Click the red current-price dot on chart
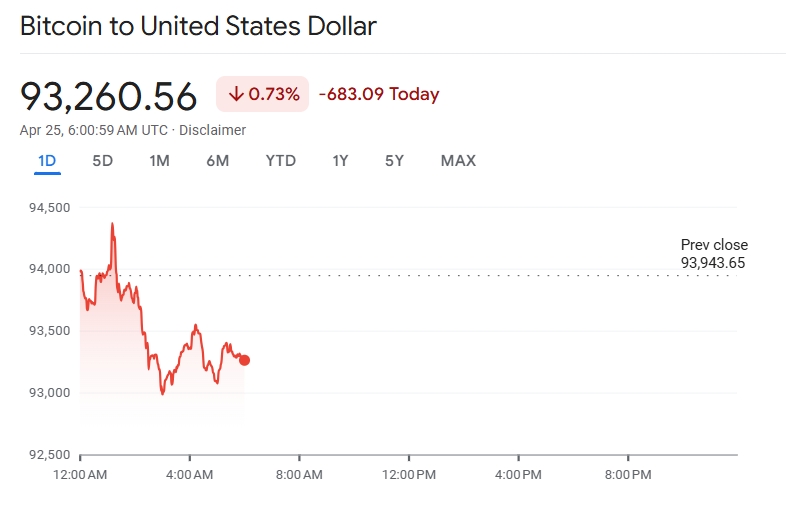The height and width of the screenshot is (509, 786). tap(244, 360)
